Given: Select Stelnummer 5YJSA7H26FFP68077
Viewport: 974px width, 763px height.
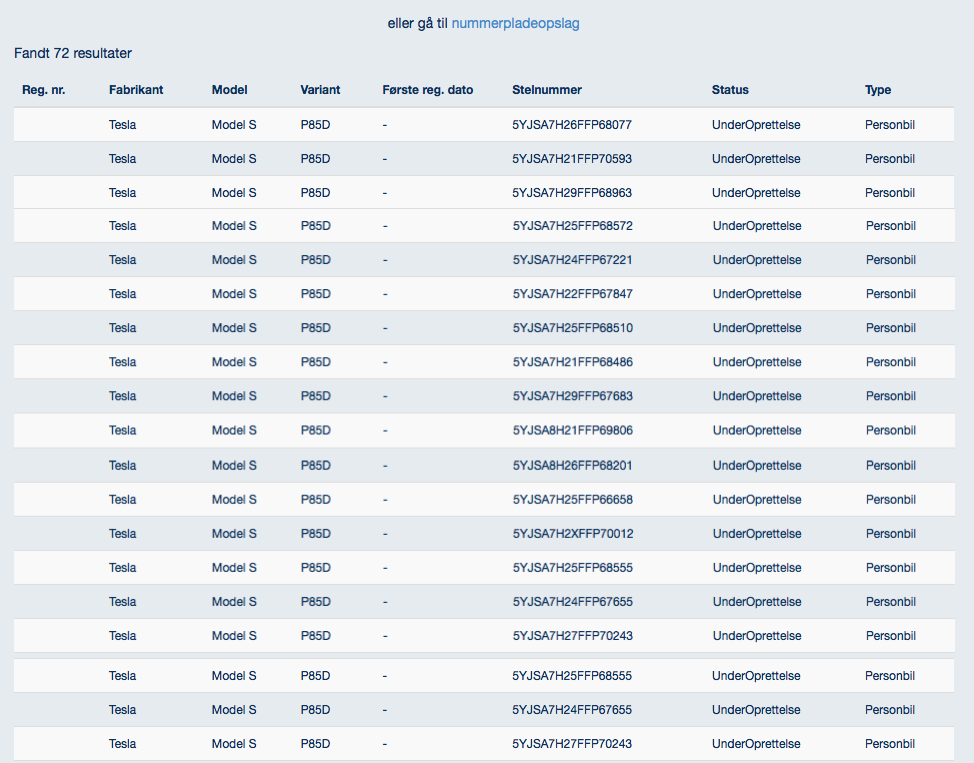Looking at the screenshot, I should click(x=572, y=125).
